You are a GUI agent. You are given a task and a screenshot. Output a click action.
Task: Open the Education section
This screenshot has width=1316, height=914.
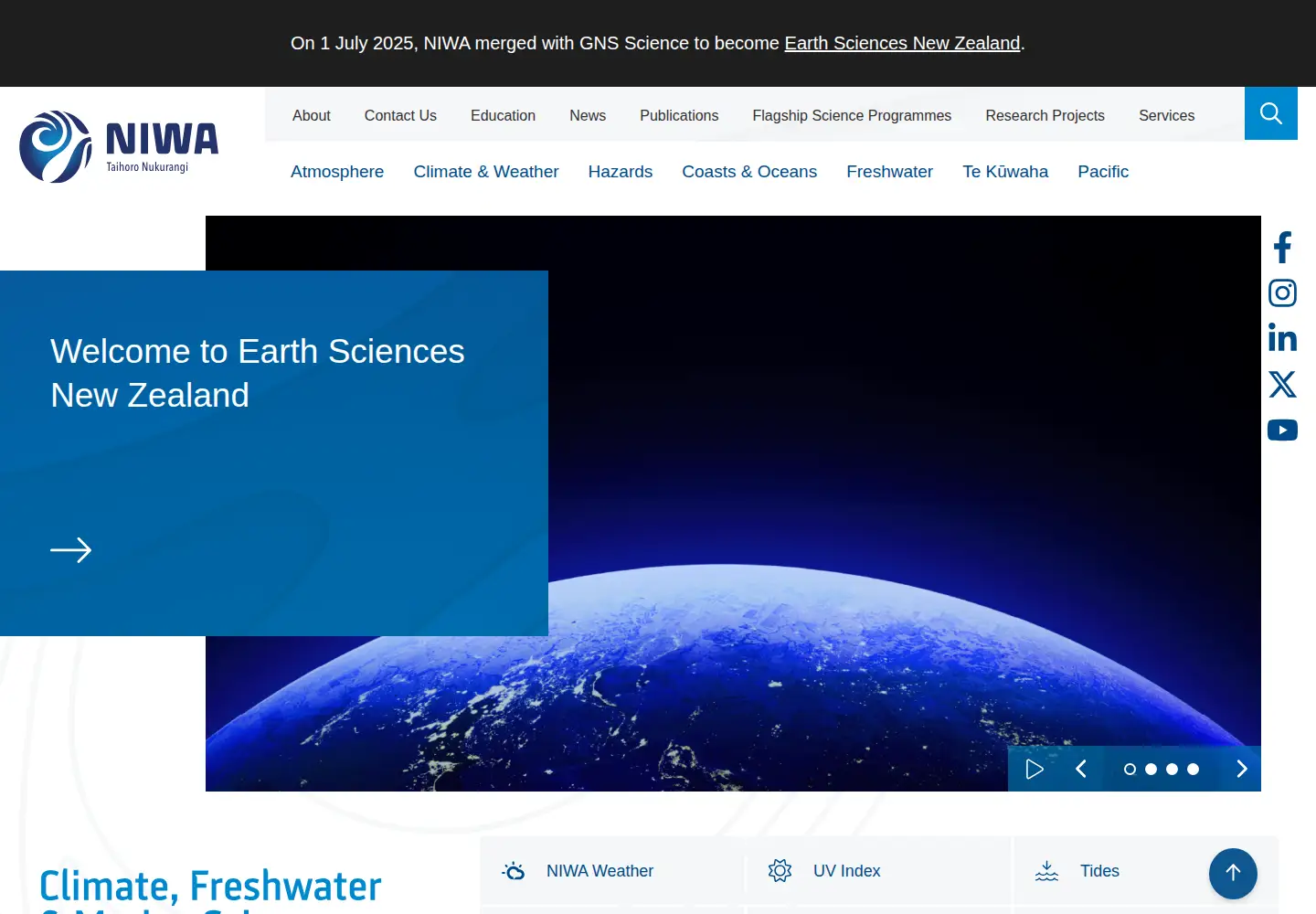click(503, 115)
